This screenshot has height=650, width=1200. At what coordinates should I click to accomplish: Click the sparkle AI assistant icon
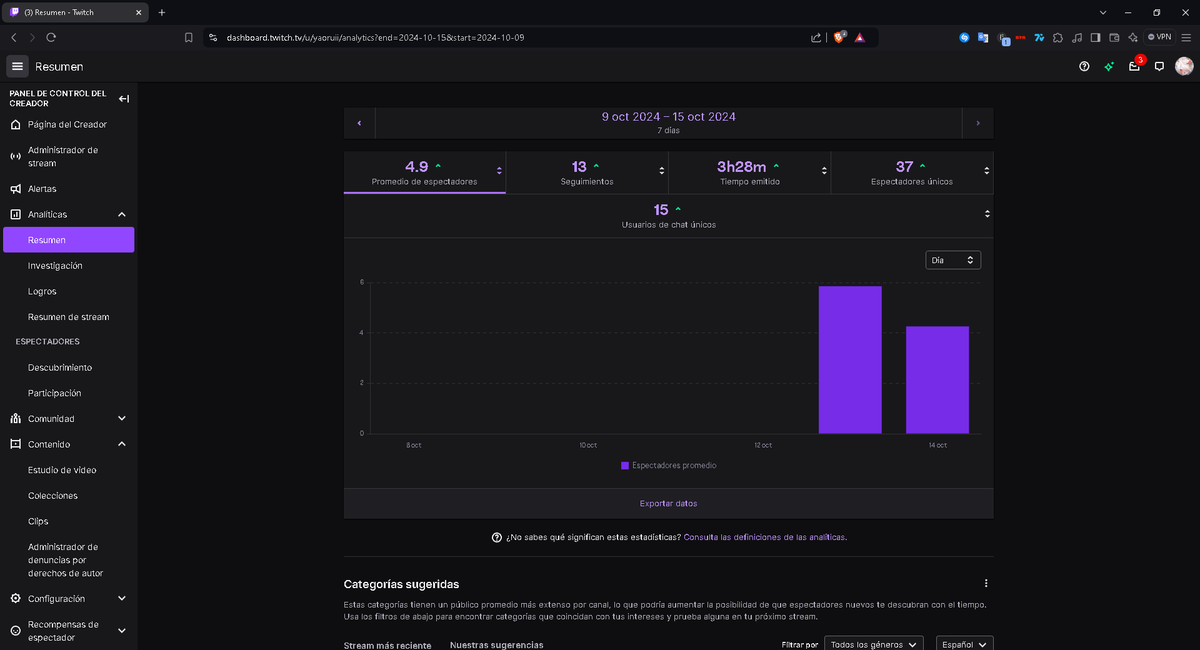click(1107, 66)
